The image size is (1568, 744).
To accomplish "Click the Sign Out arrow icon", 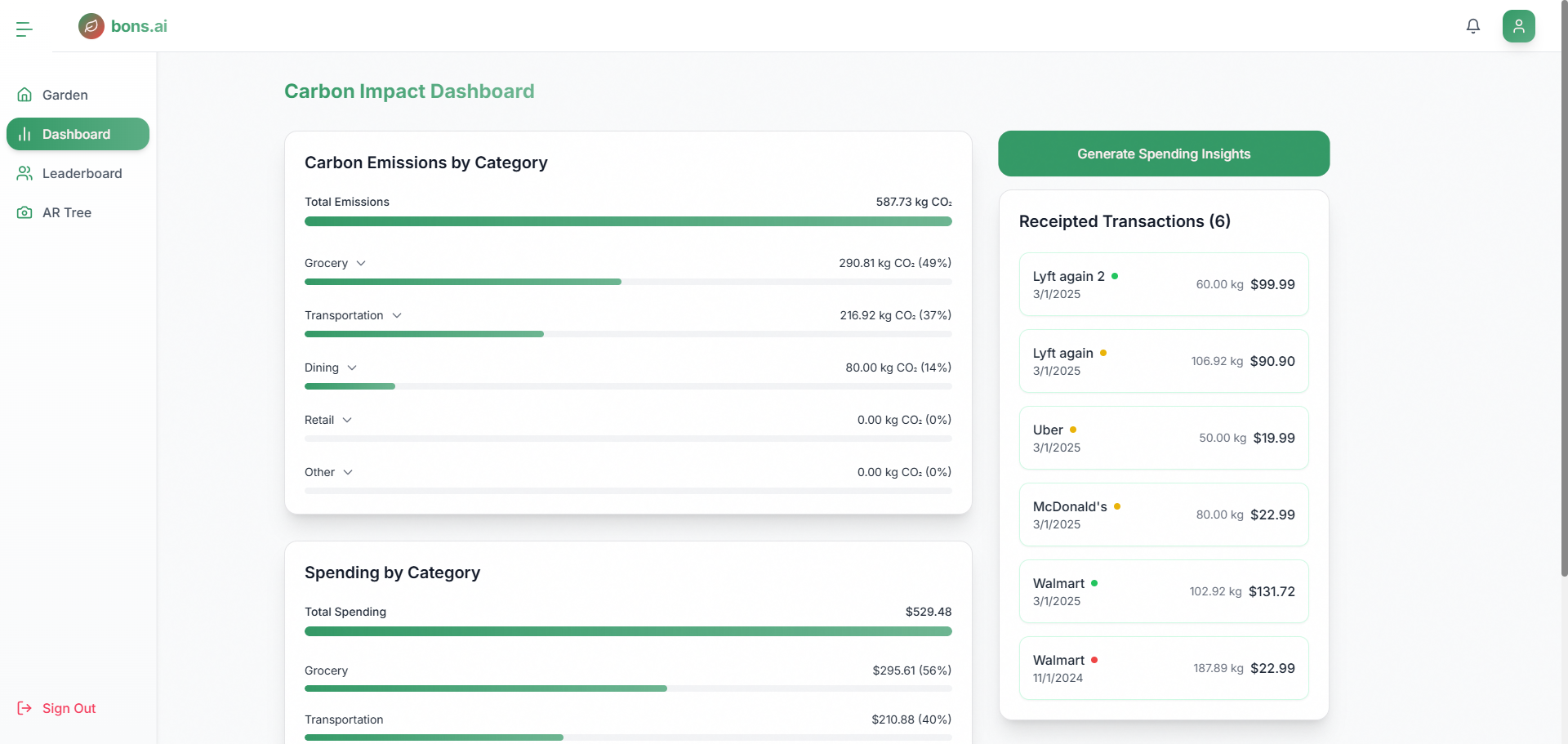I will (x=24, y=708).
